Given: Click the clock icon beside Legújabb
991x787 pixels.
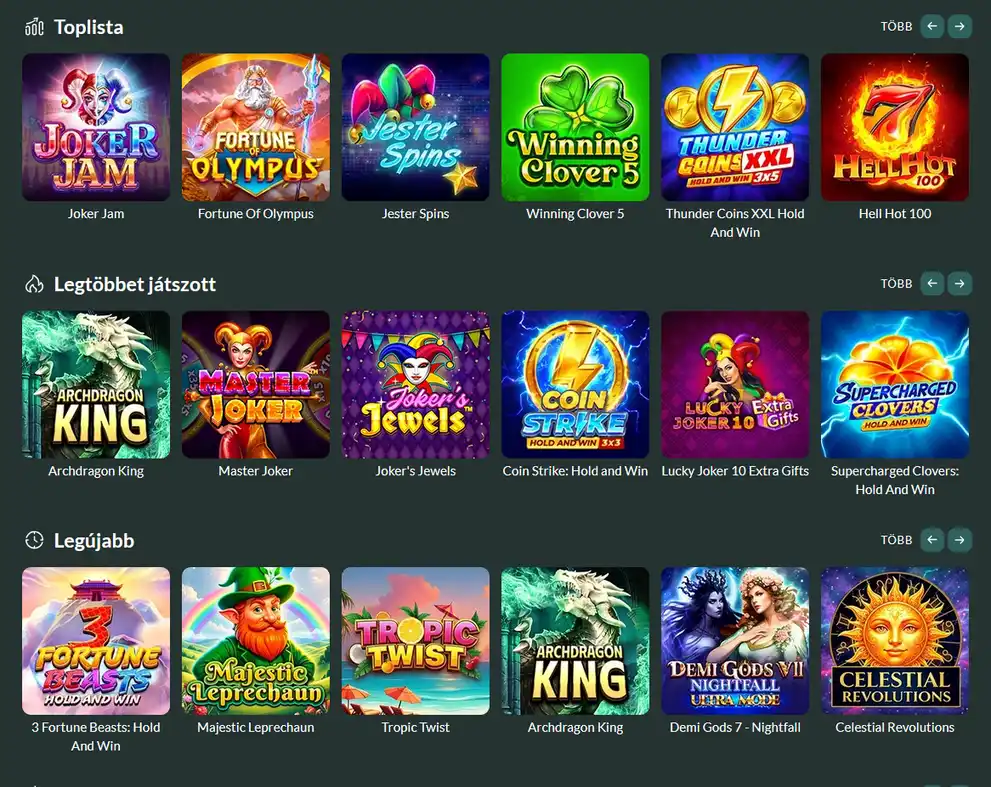Looking at the screenshot, I should point(34,540).
